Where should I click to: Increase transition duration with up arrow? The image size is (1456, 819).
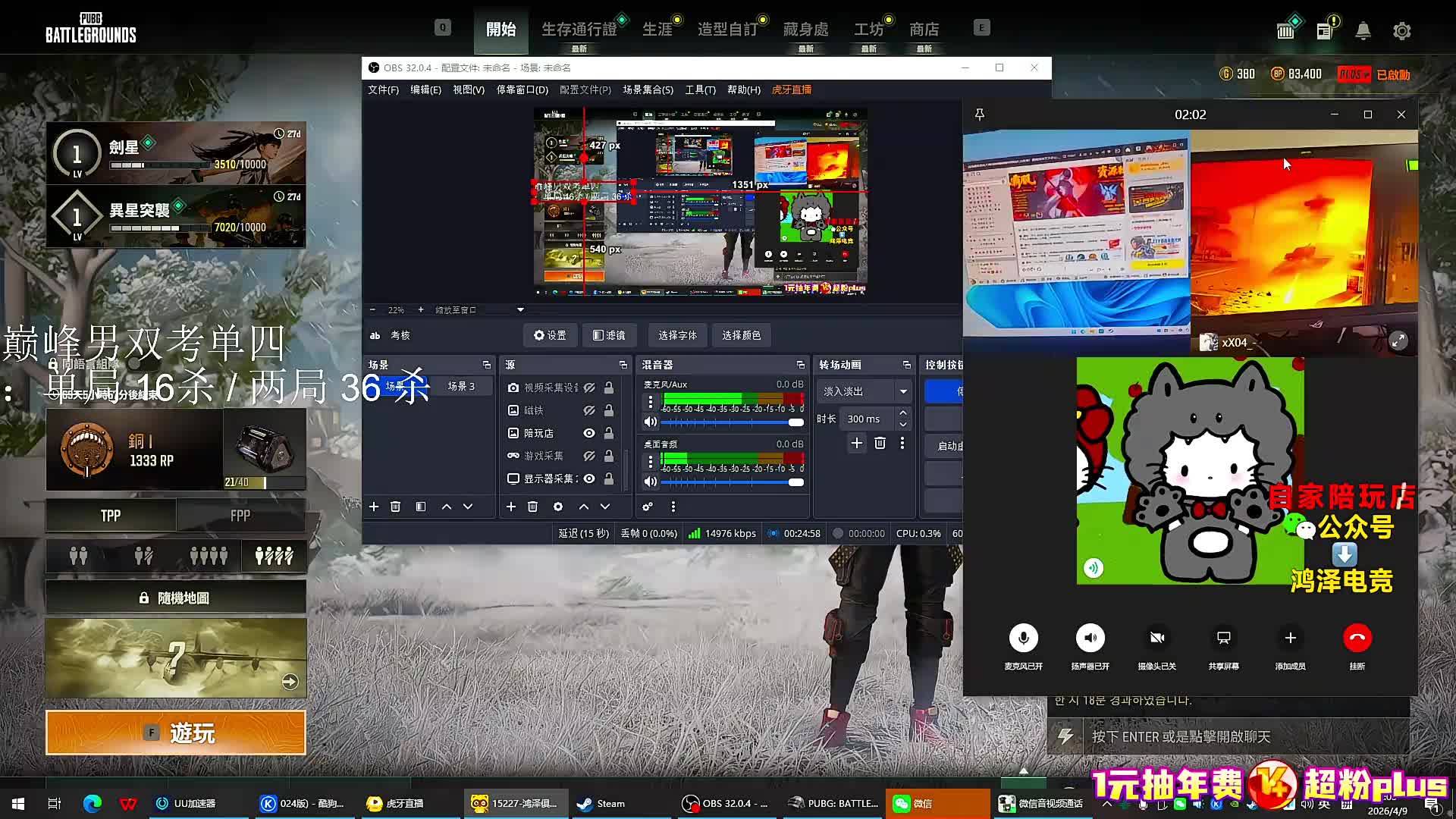point(903,413)
